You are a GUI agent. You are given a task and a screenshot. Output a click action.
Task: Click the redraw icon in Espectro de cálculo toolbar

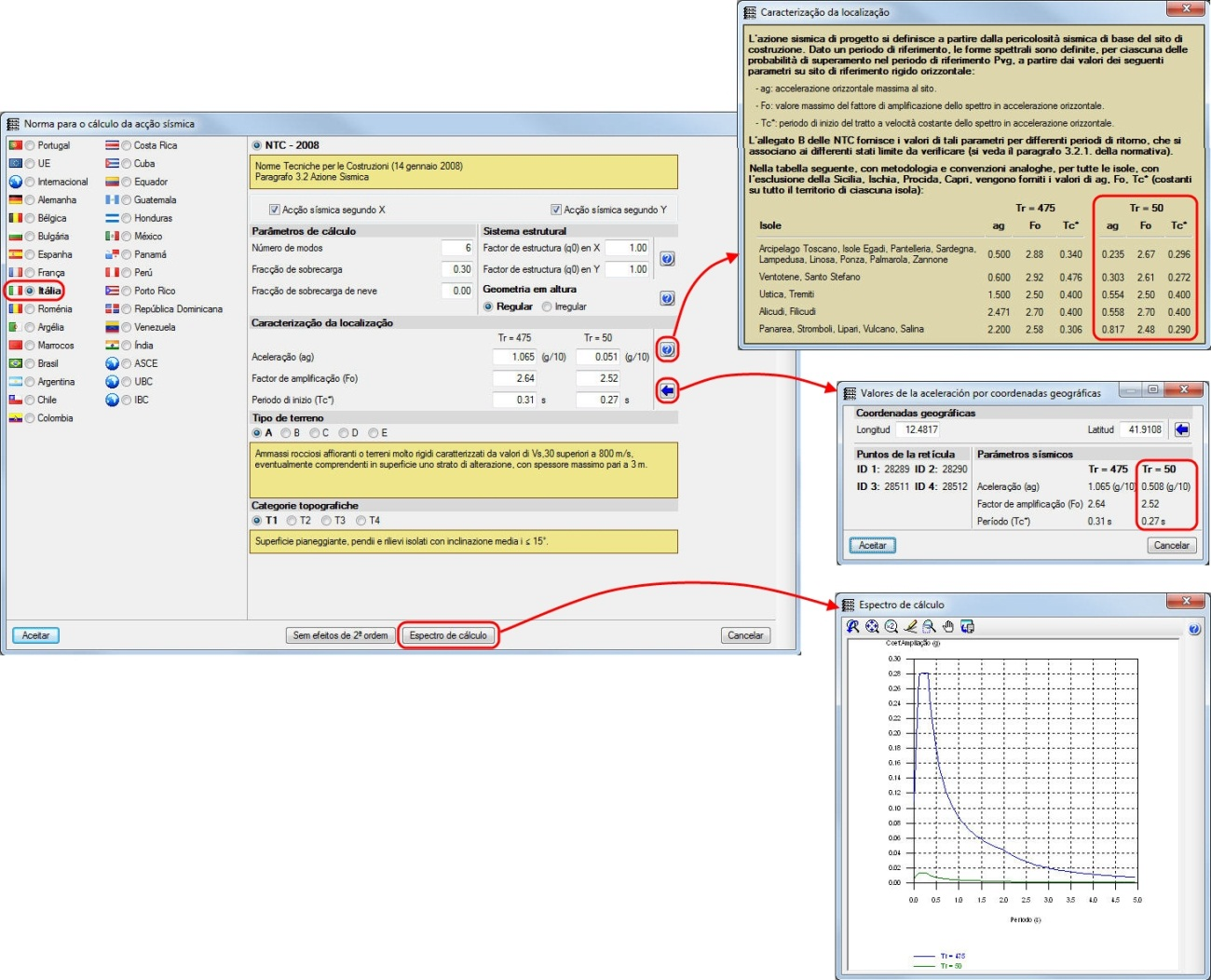(x=852, y=627)
